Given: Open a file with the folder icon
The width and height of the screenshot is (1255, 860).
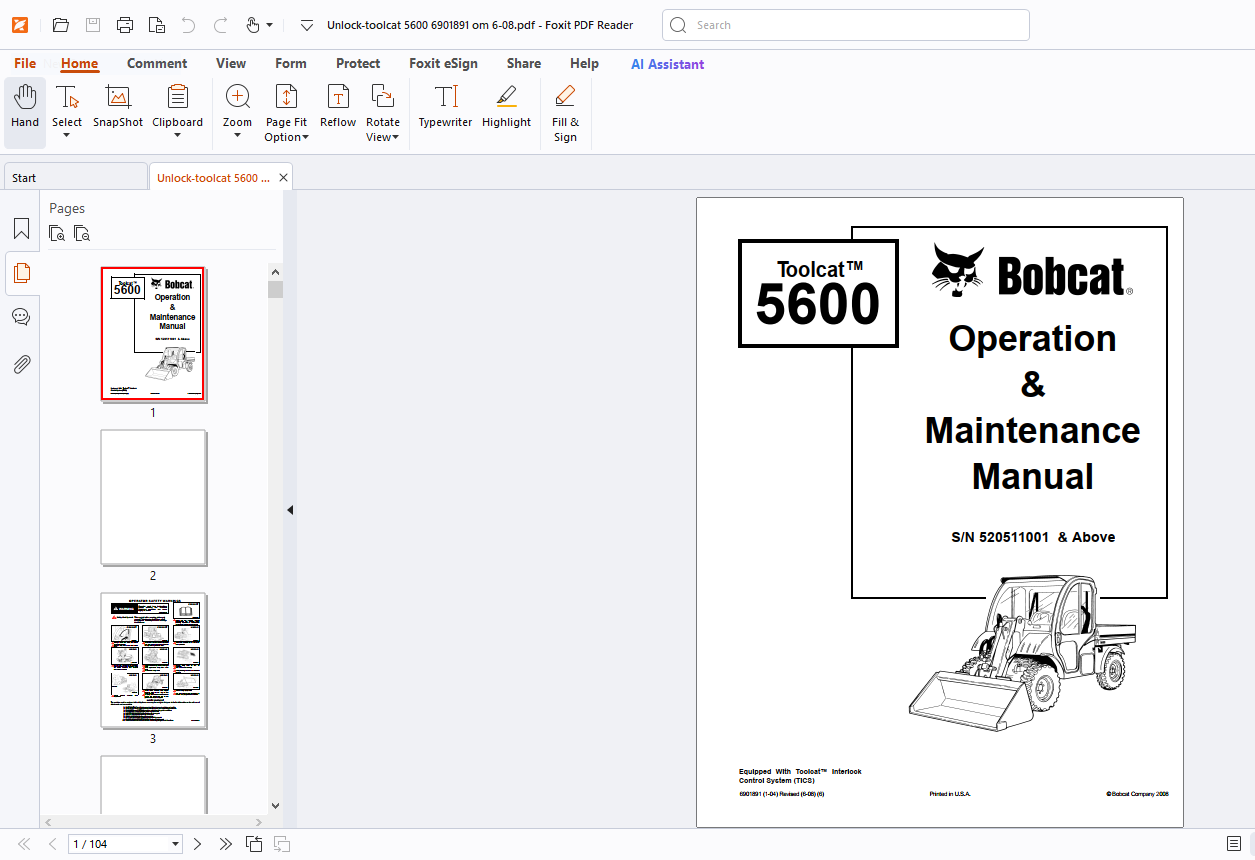Looking at the screenshot, I should (x=61, y=25).
